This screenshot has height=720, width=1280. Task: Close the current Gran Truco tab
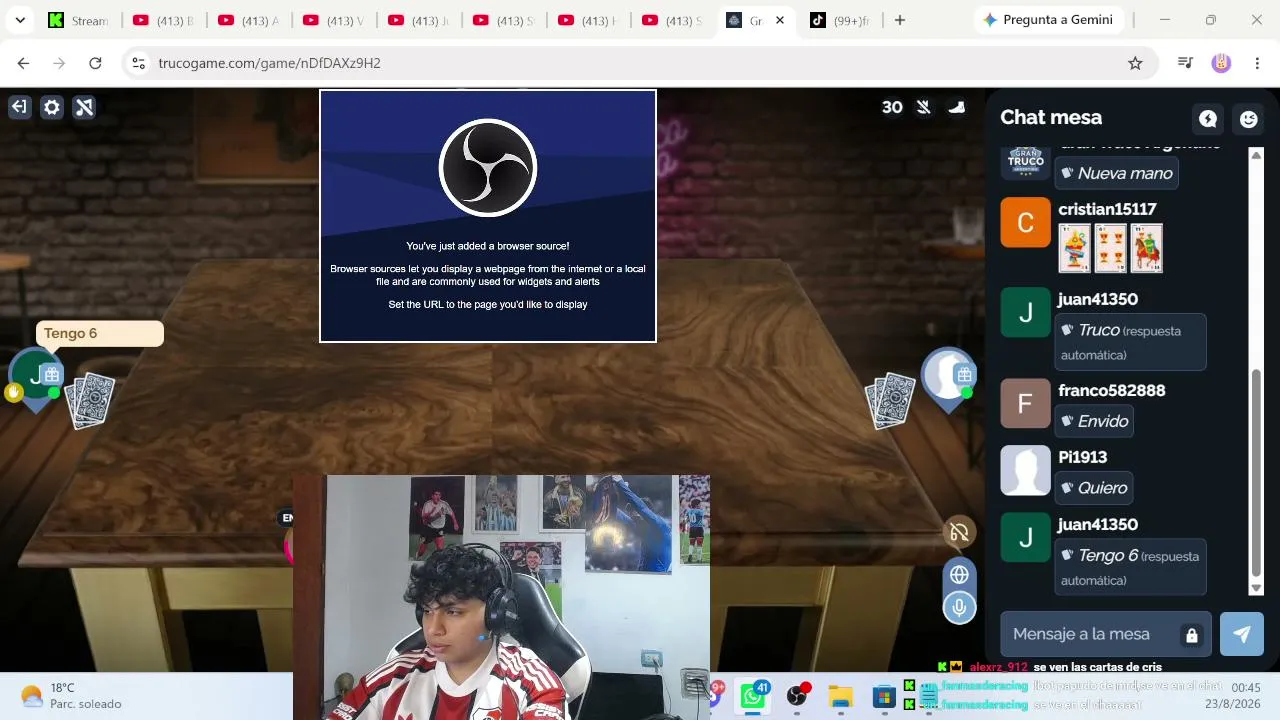tap(780, 20)
